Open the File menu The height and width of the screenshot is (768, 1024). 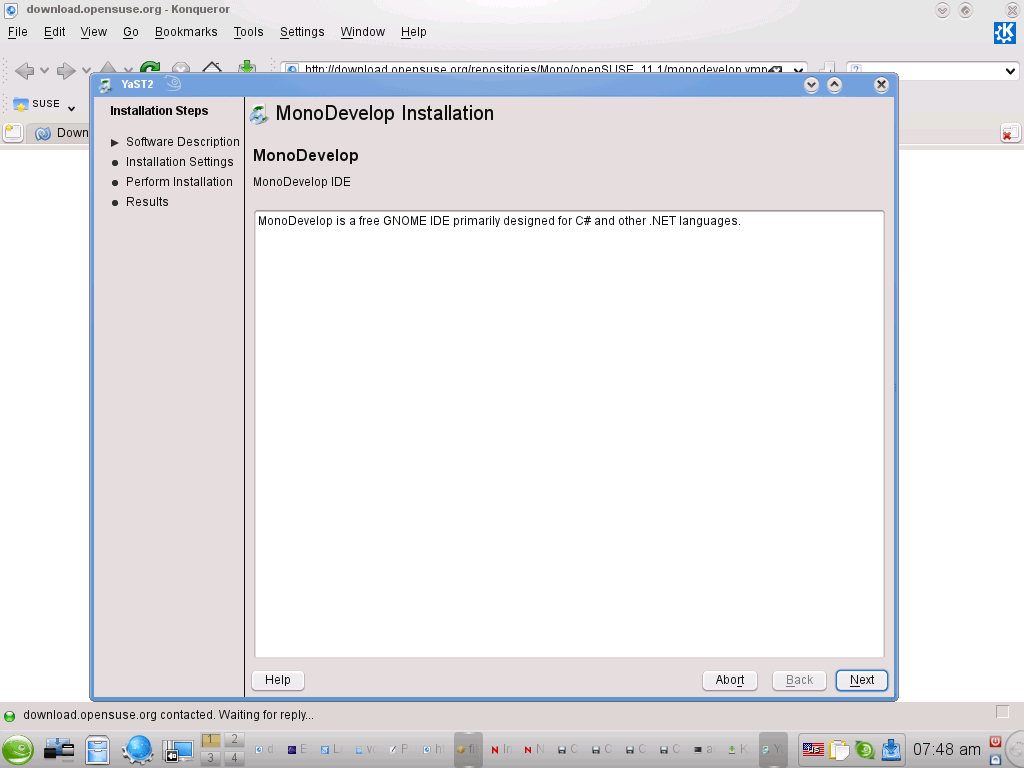pyautogui.click(x=18, y=32)
